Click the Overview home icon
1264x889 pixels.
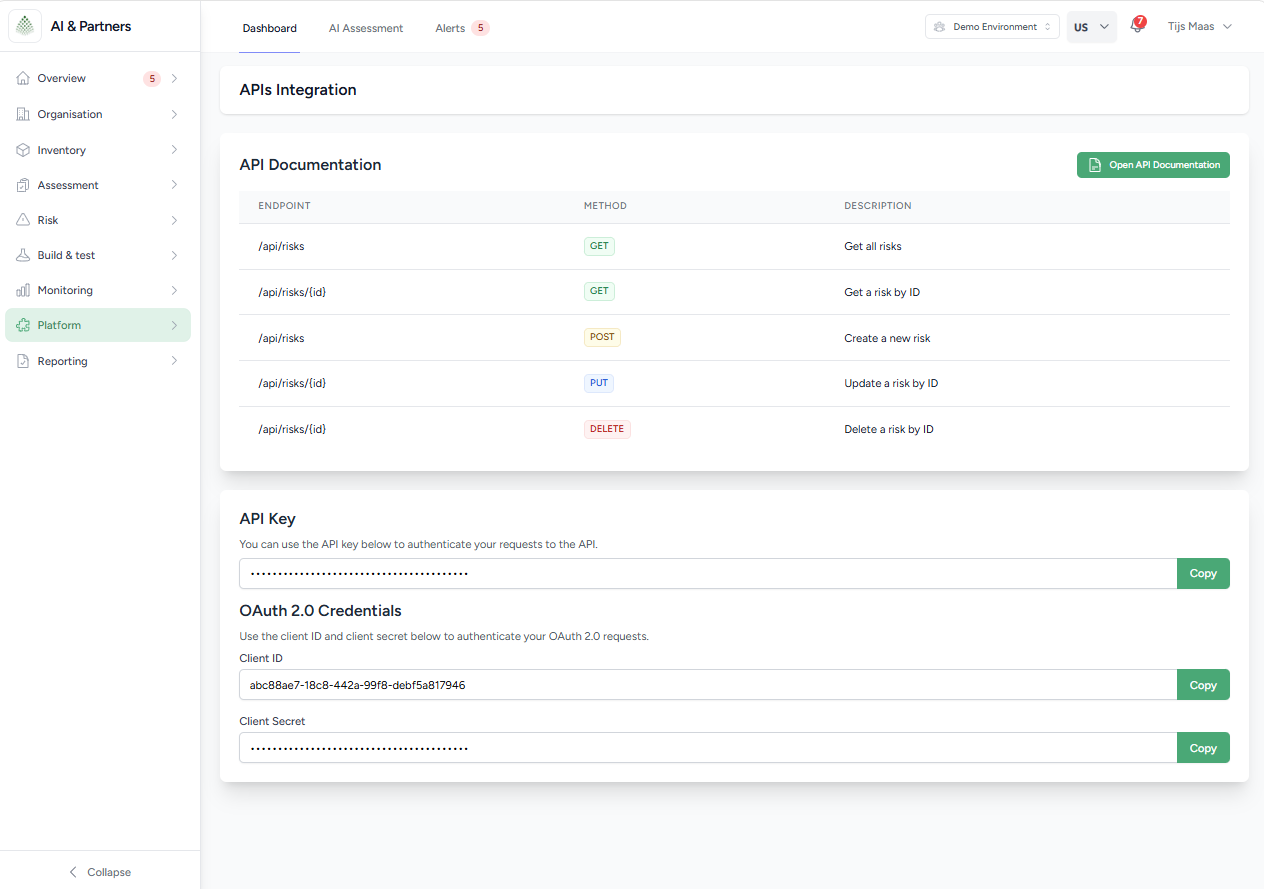click(23, 78)
